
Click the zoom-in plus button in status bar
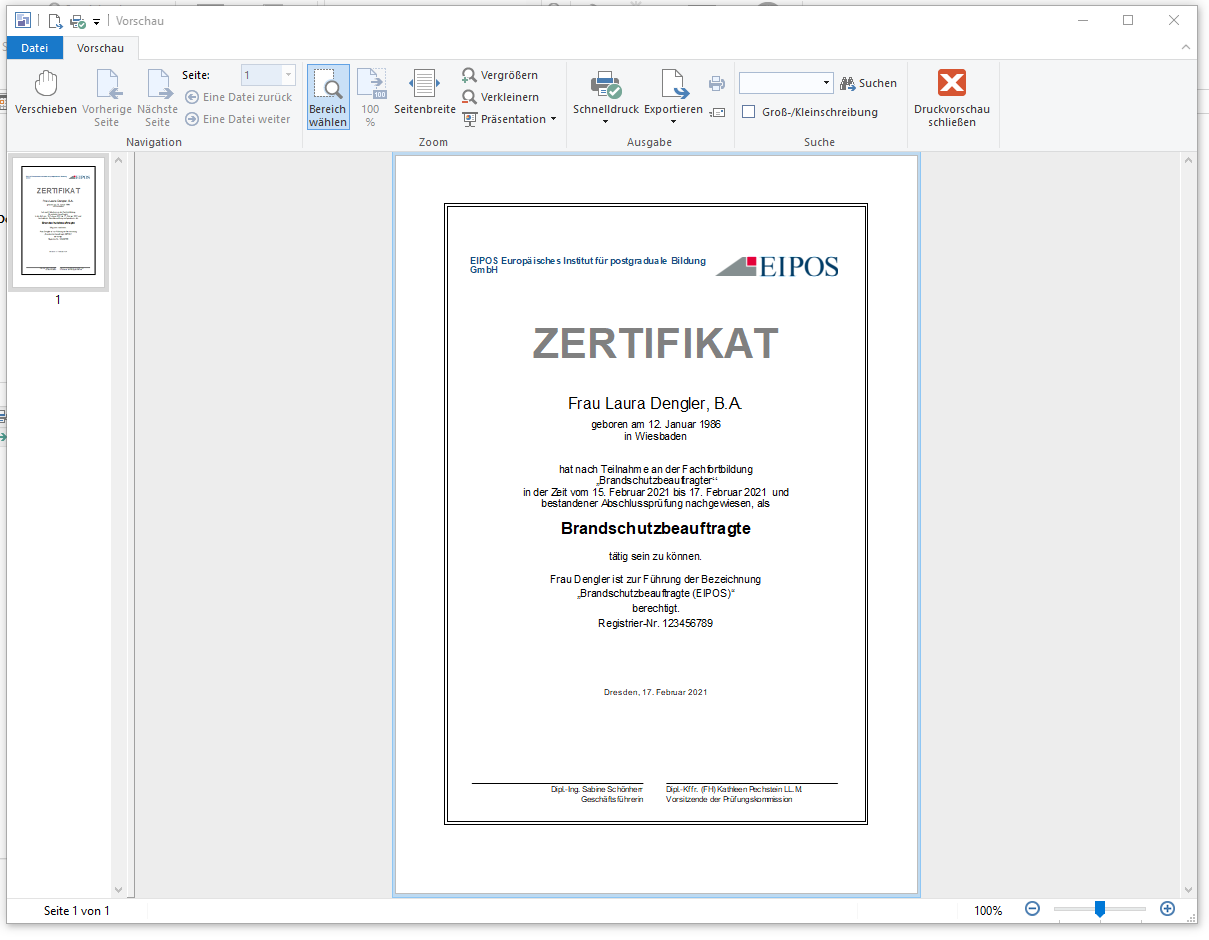[1167, 909]
